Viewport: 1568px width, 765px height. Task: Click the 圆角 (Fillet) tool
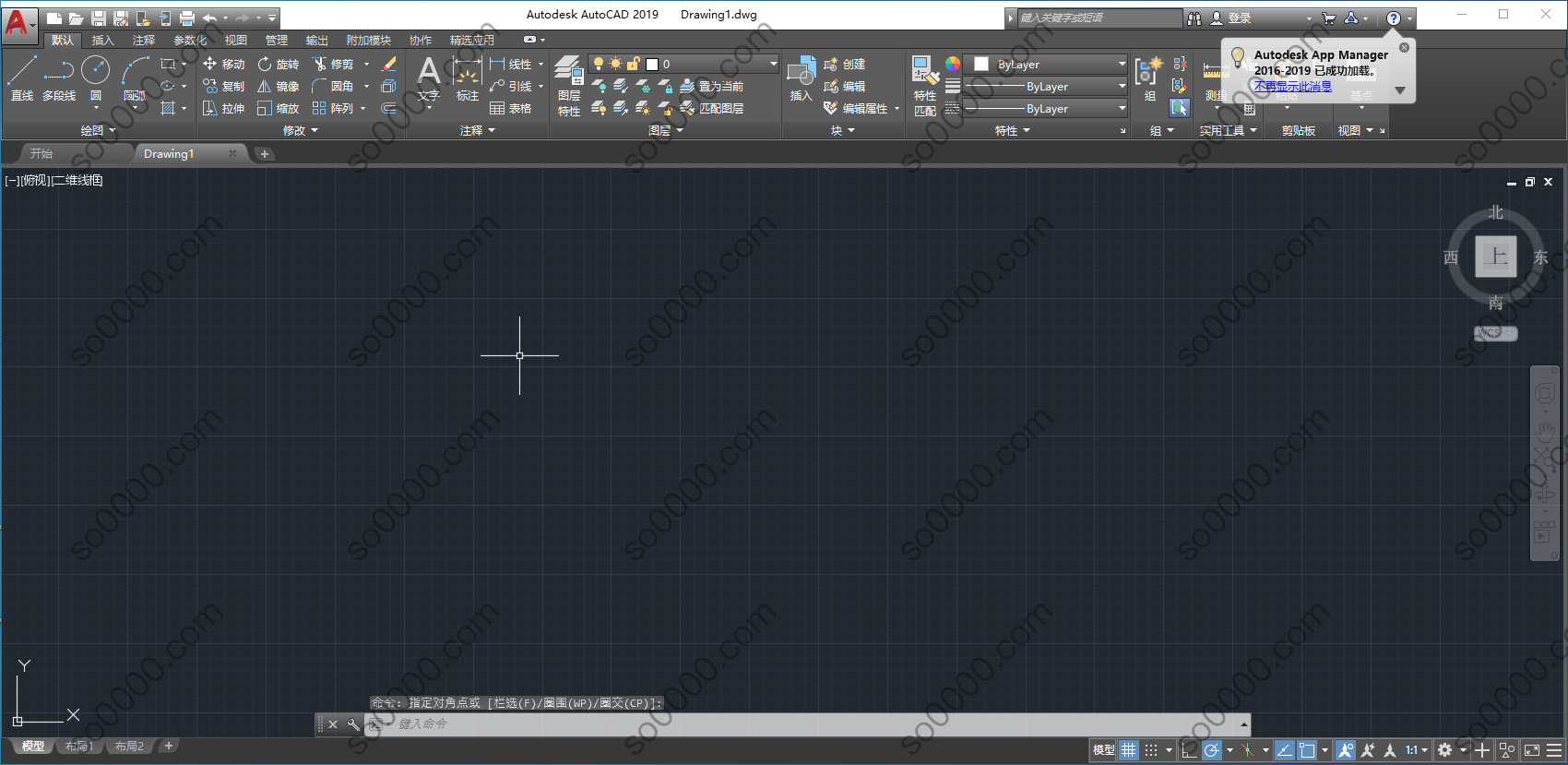pyautogui.click(x=332, y=86)
